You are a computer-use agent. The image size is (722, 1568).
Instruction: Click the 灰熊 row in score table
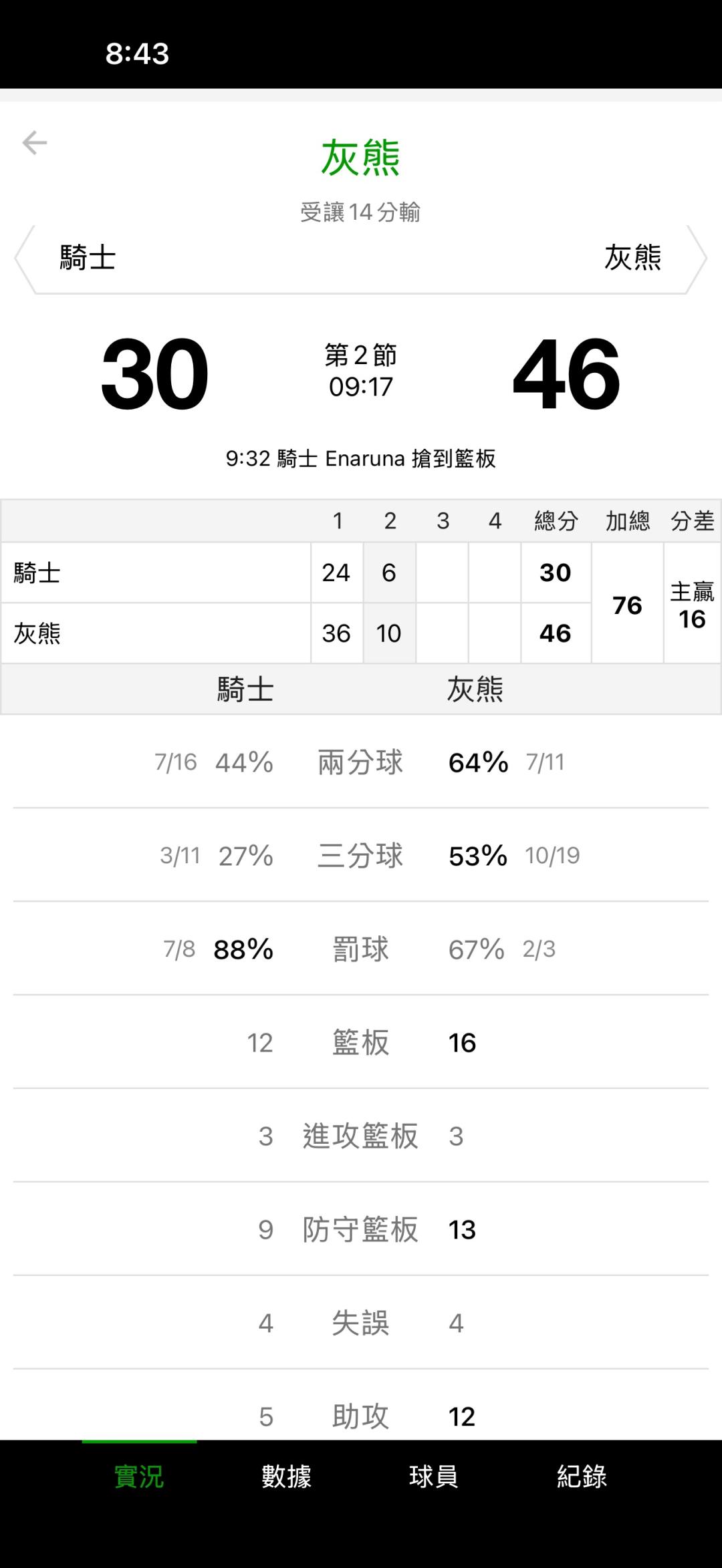coord(155,633)
